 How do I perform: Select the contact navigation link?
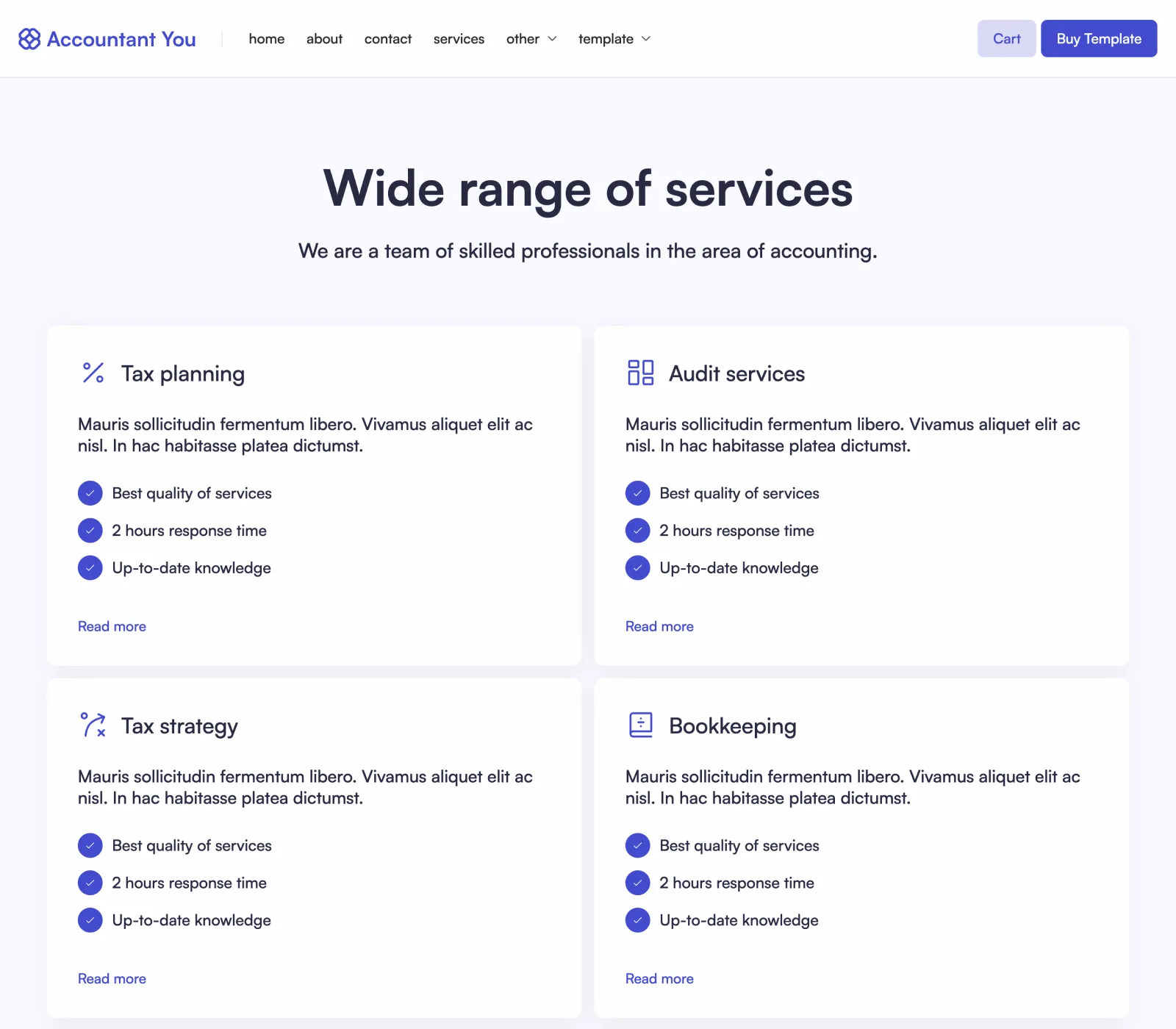[388, 39]
